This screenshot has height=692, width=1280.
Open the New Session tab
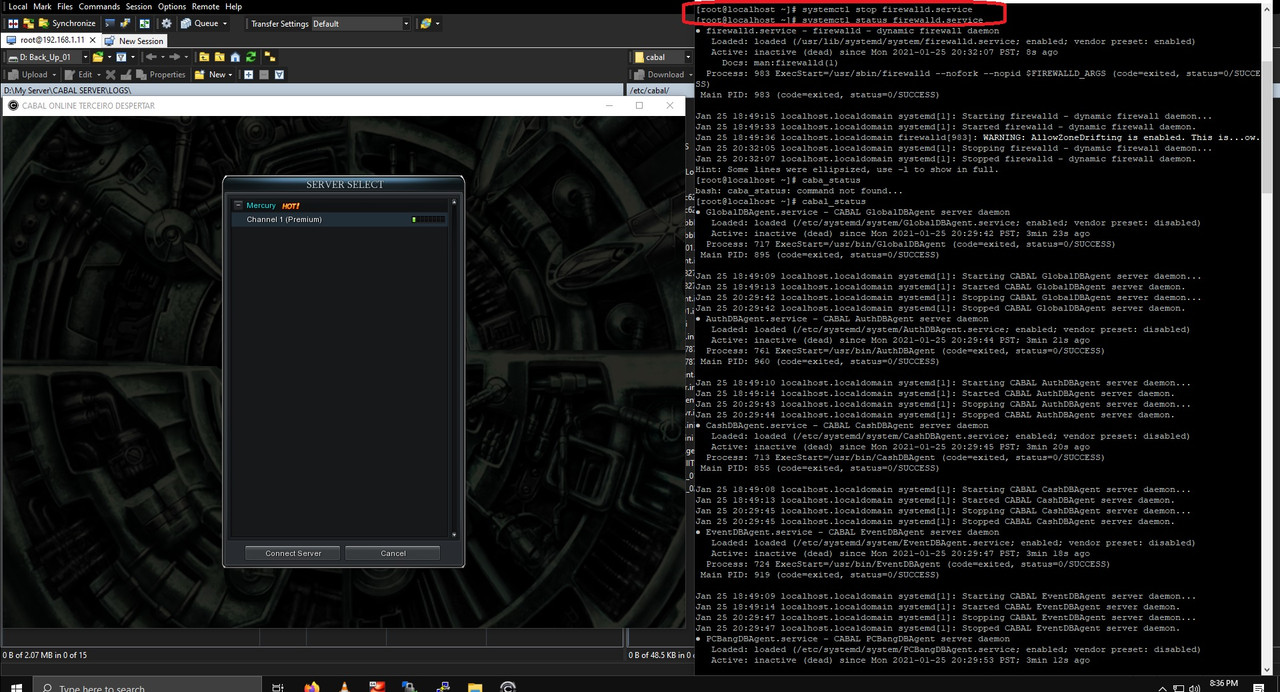click(134, 41)
